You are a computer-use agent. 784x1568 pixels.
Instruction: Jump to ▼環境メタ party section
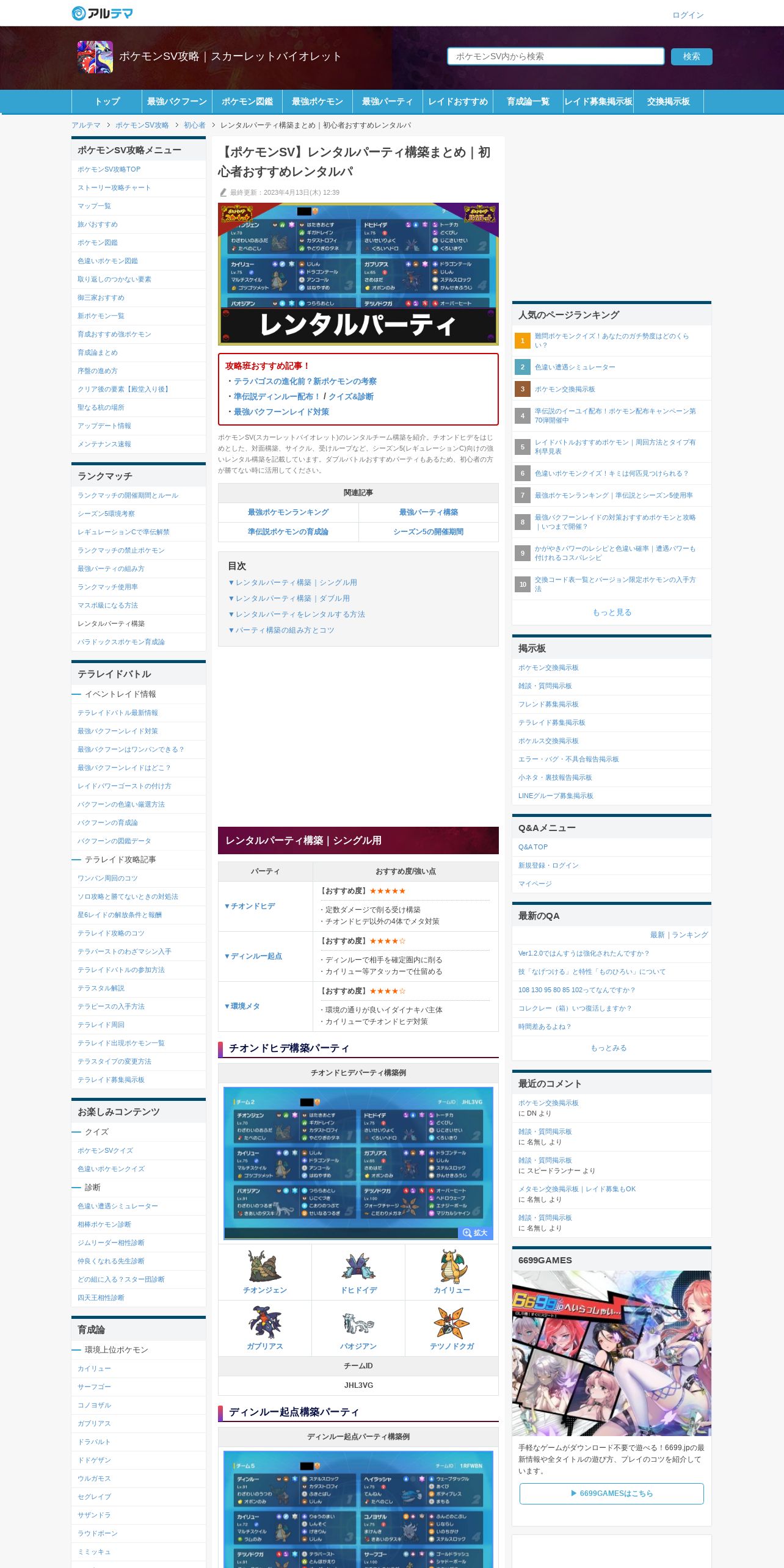pyautogui.click(x=242, y=1006)
